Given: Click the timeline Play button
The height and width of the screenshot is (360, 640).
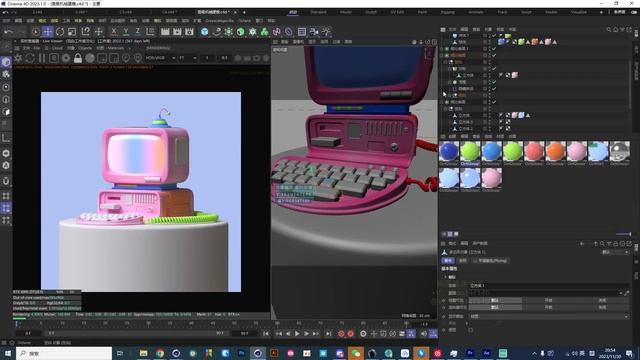Looking at the screenshot, I should pos(297,334).
